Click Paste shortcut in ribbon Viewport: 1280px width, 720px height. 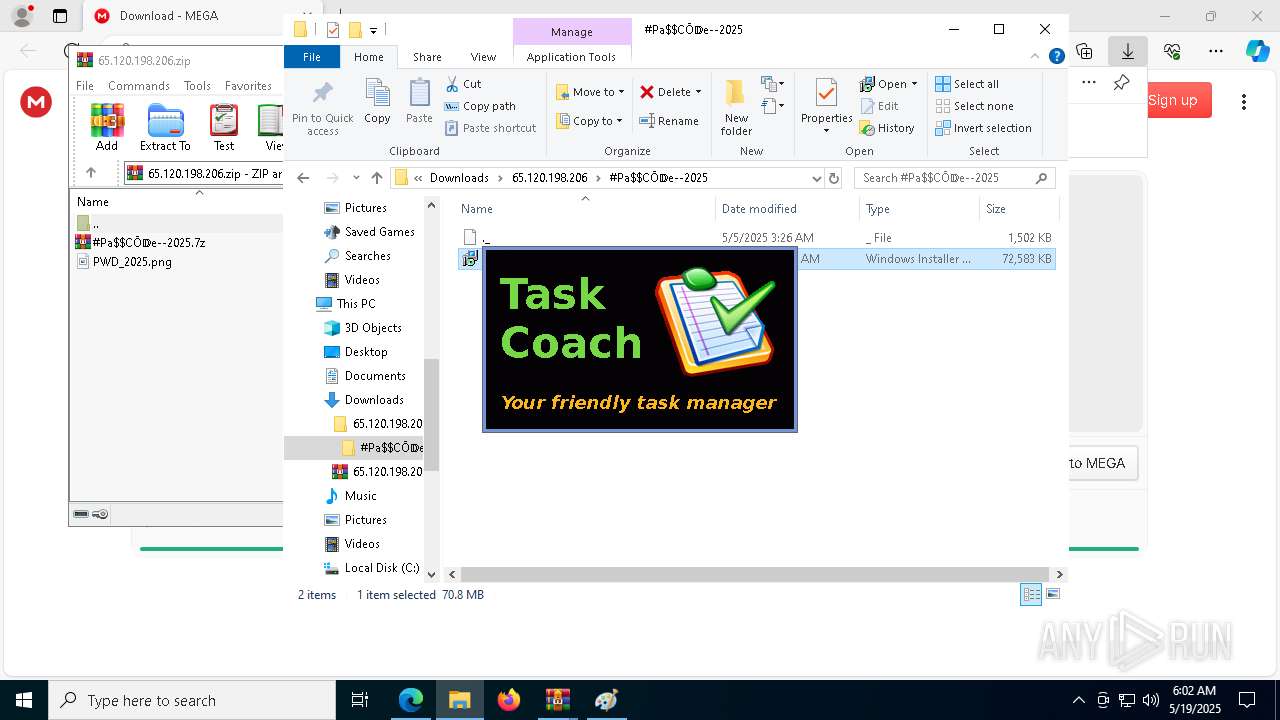(x=490, y=128)
